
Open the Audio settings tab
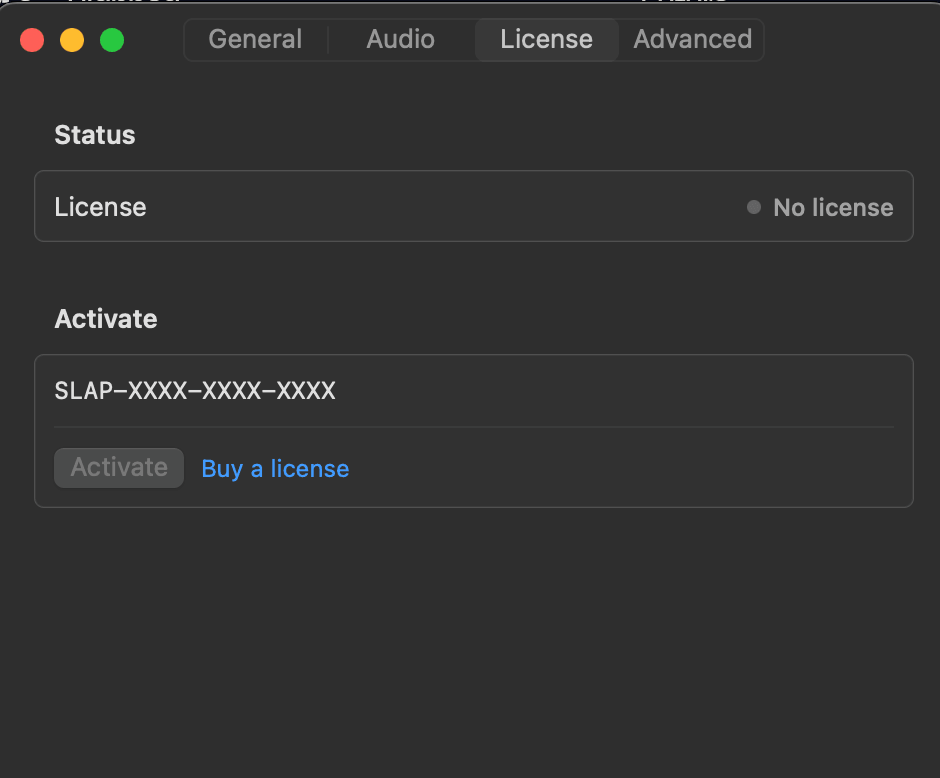tap(399, 39)
